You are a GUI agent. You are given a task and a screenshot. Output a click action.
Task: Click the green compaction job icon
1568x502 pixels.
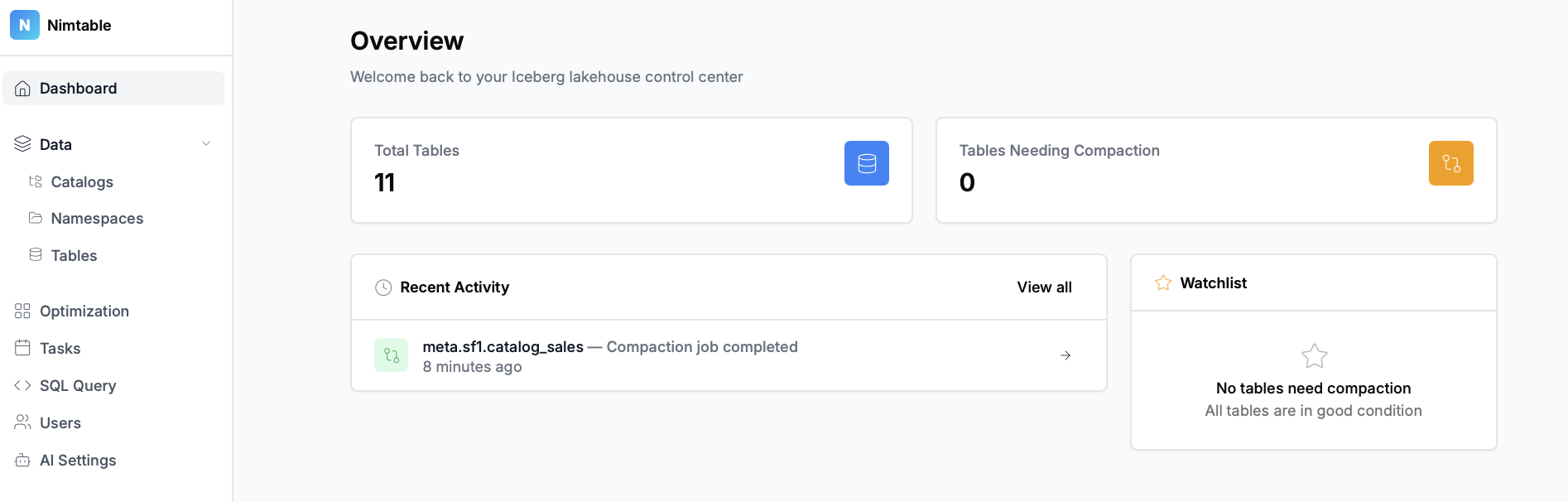[392, 355]
